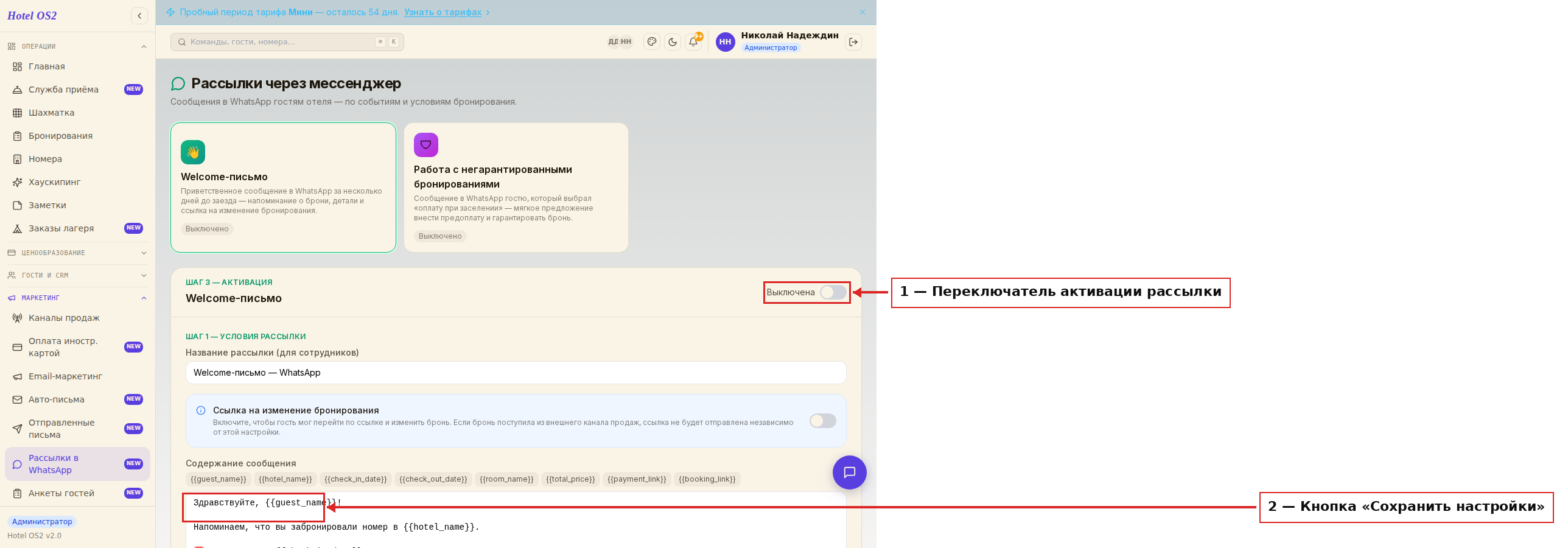Click the message content text area
The image size is (1568, 548).
pyautogui.click(x=516, y=520)
